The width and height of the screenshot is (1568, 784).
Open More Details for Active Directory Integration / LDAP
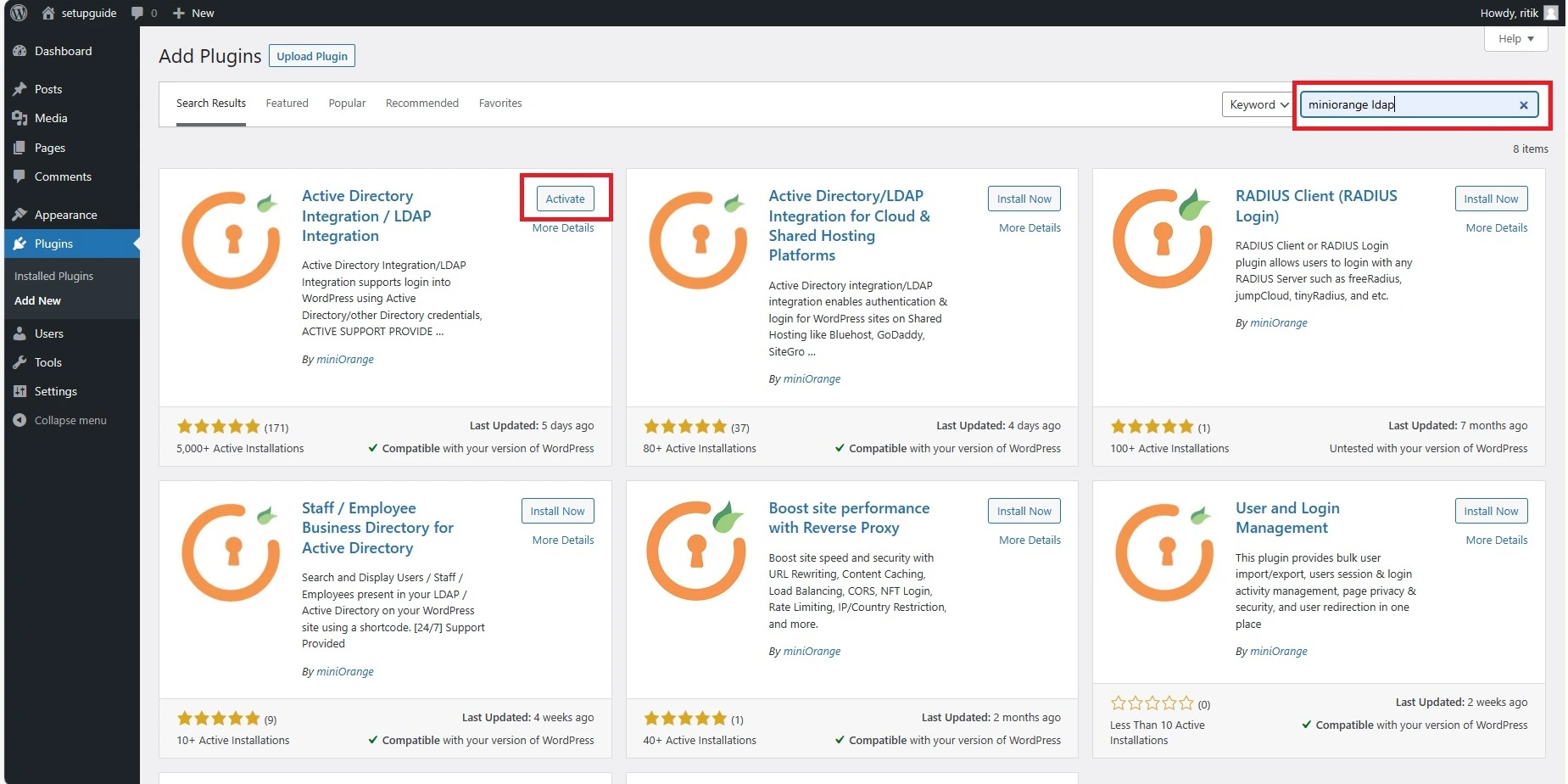coord(563,227)
